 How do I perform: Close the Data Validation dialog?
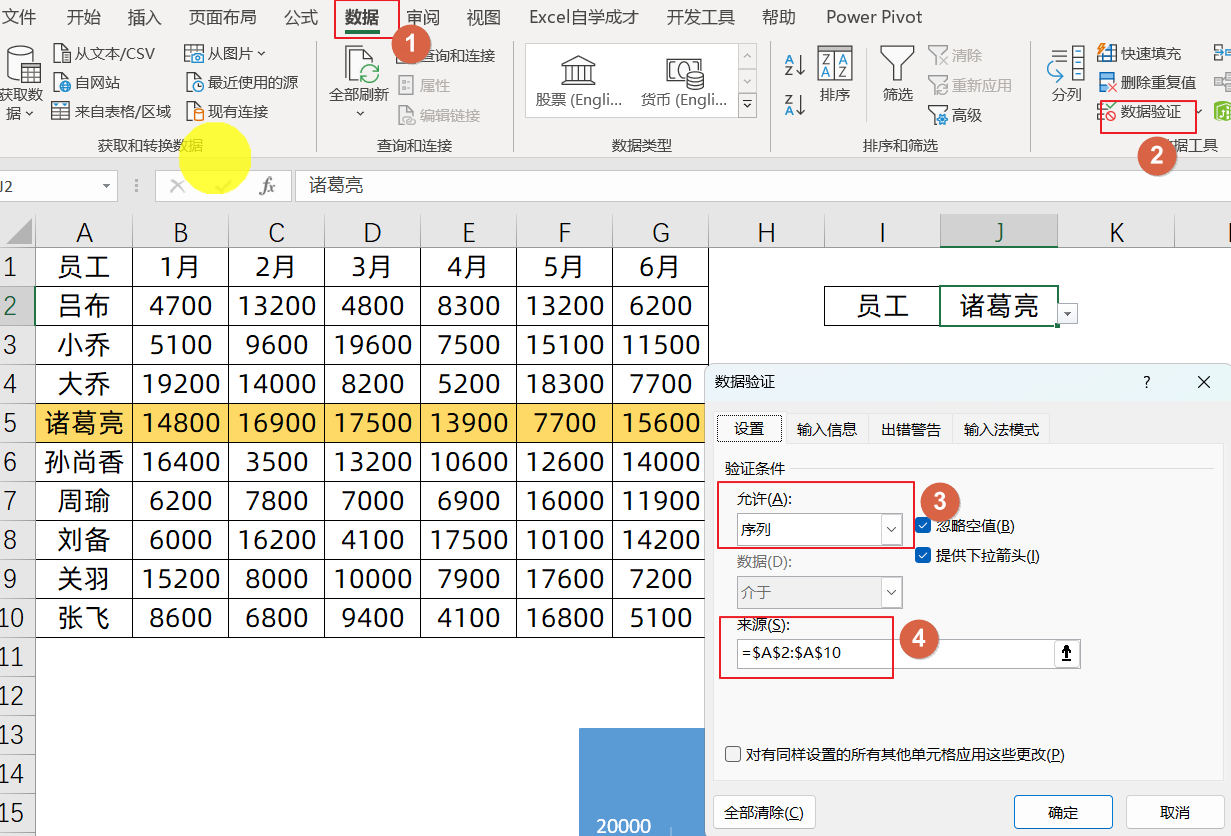coord(1204,382)
